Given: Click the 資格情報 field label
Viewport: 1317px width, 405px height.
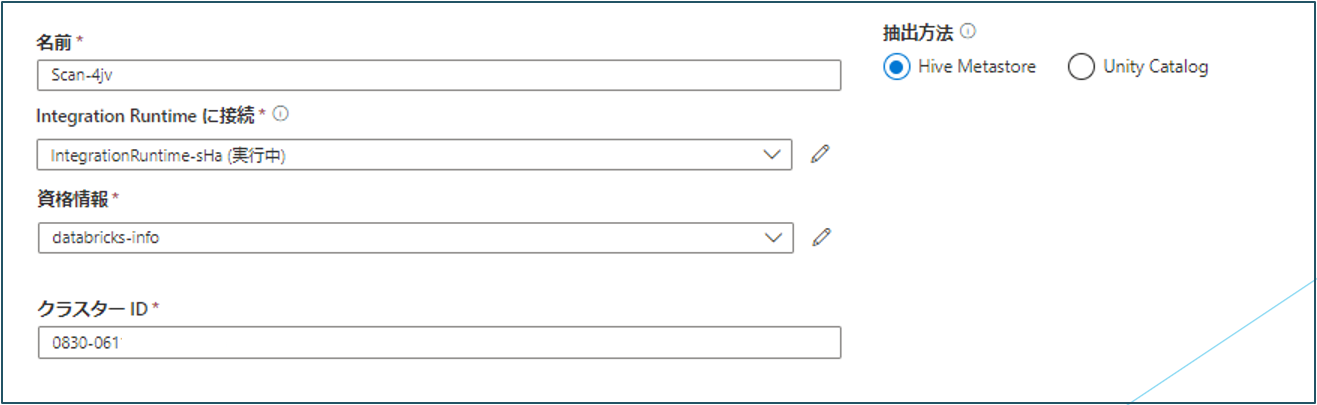Looking at the screenshot, I should tap(72, 197).
